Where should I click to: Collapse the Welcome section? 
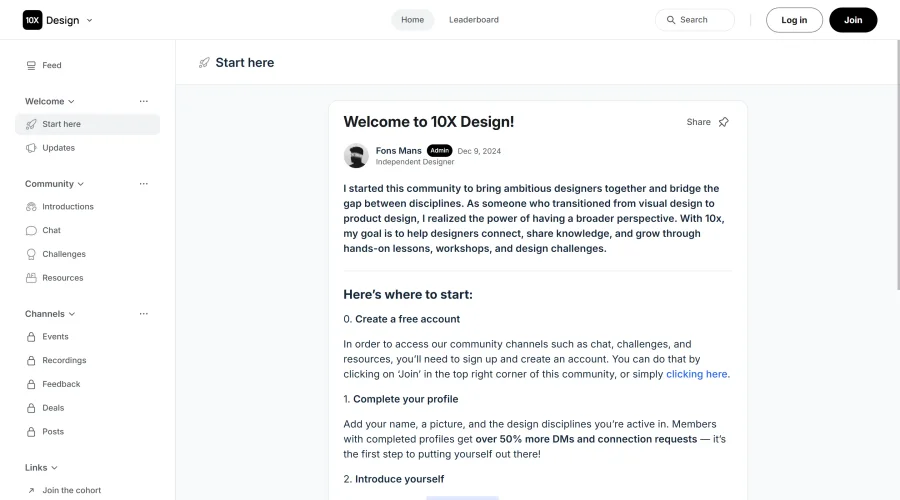[x=49, y=101]
